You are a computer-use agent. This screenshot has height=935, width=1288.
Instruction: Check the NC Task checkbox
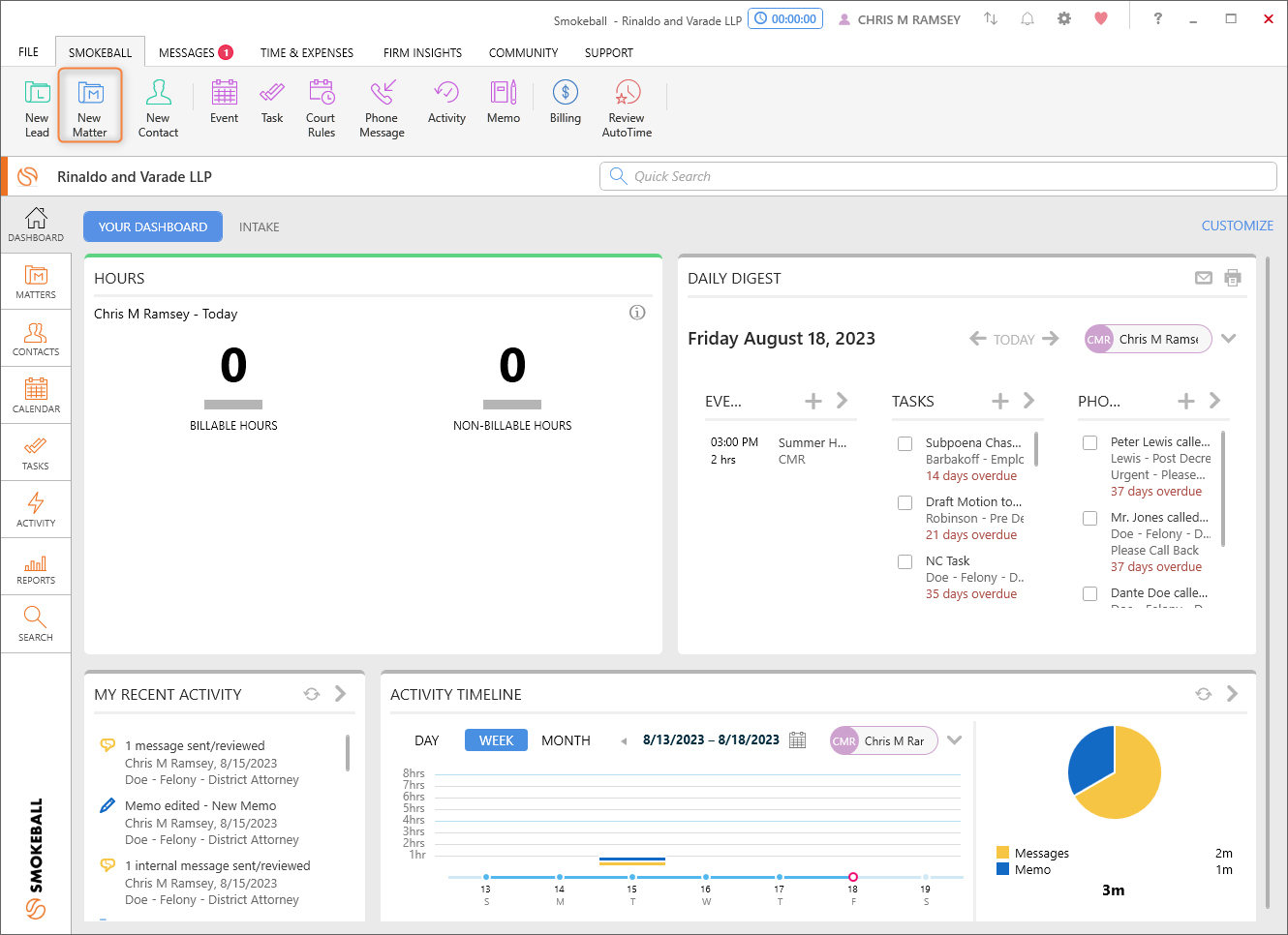[x=905, y=562]
